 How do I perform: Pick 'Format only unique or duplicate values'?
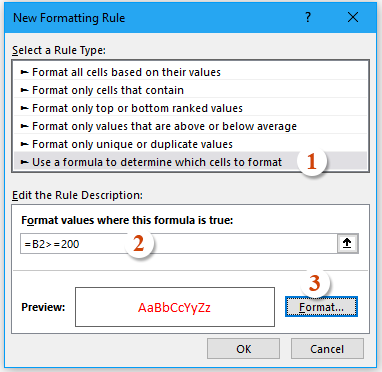(x=190, y=144)
